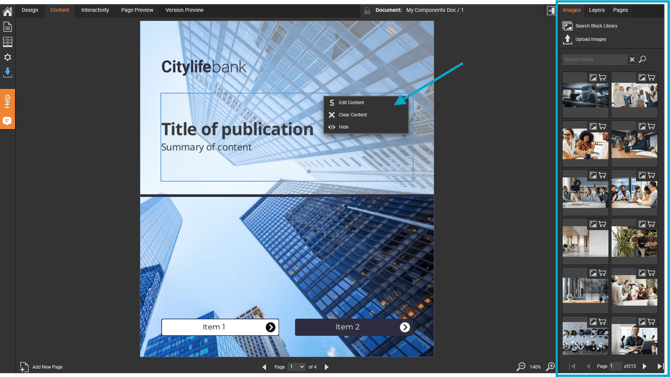Go to next document page arrow
This screenshot has width=670, height=377.
coord(326,367)
